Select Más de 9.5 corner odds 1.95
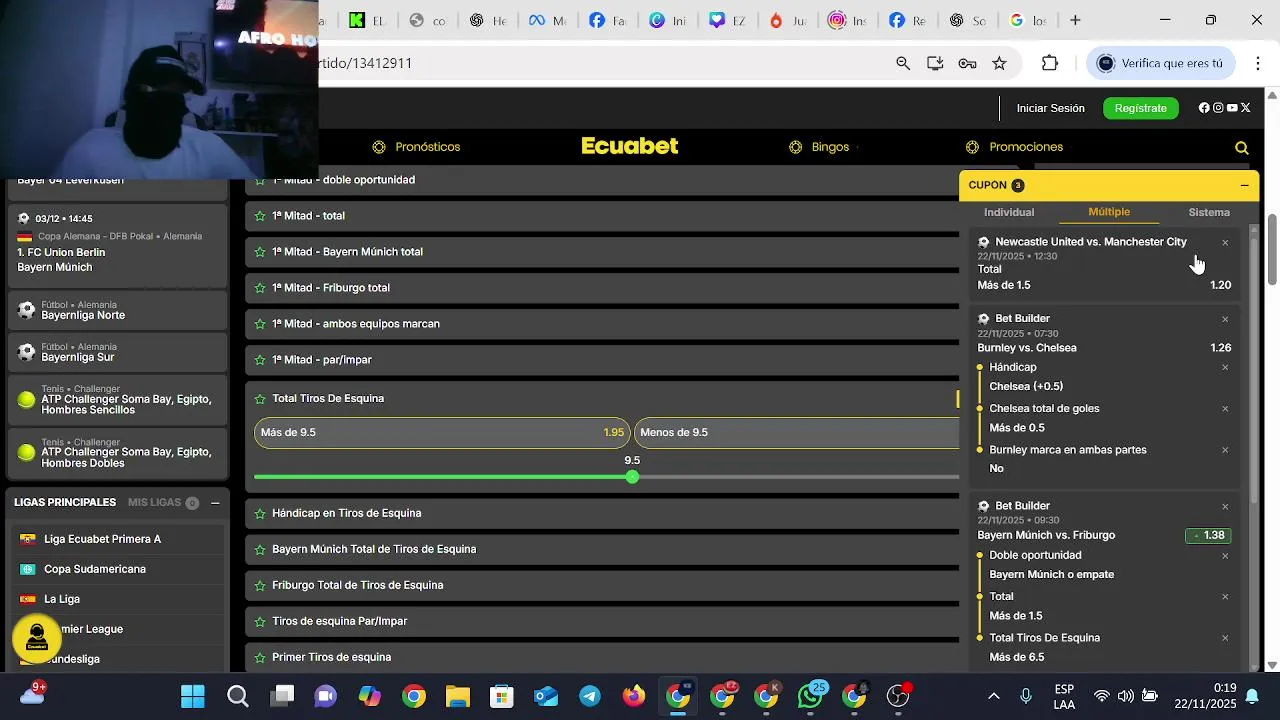Image resolution: width=1280 pixels, height=720 pixels. coord(442,432)
